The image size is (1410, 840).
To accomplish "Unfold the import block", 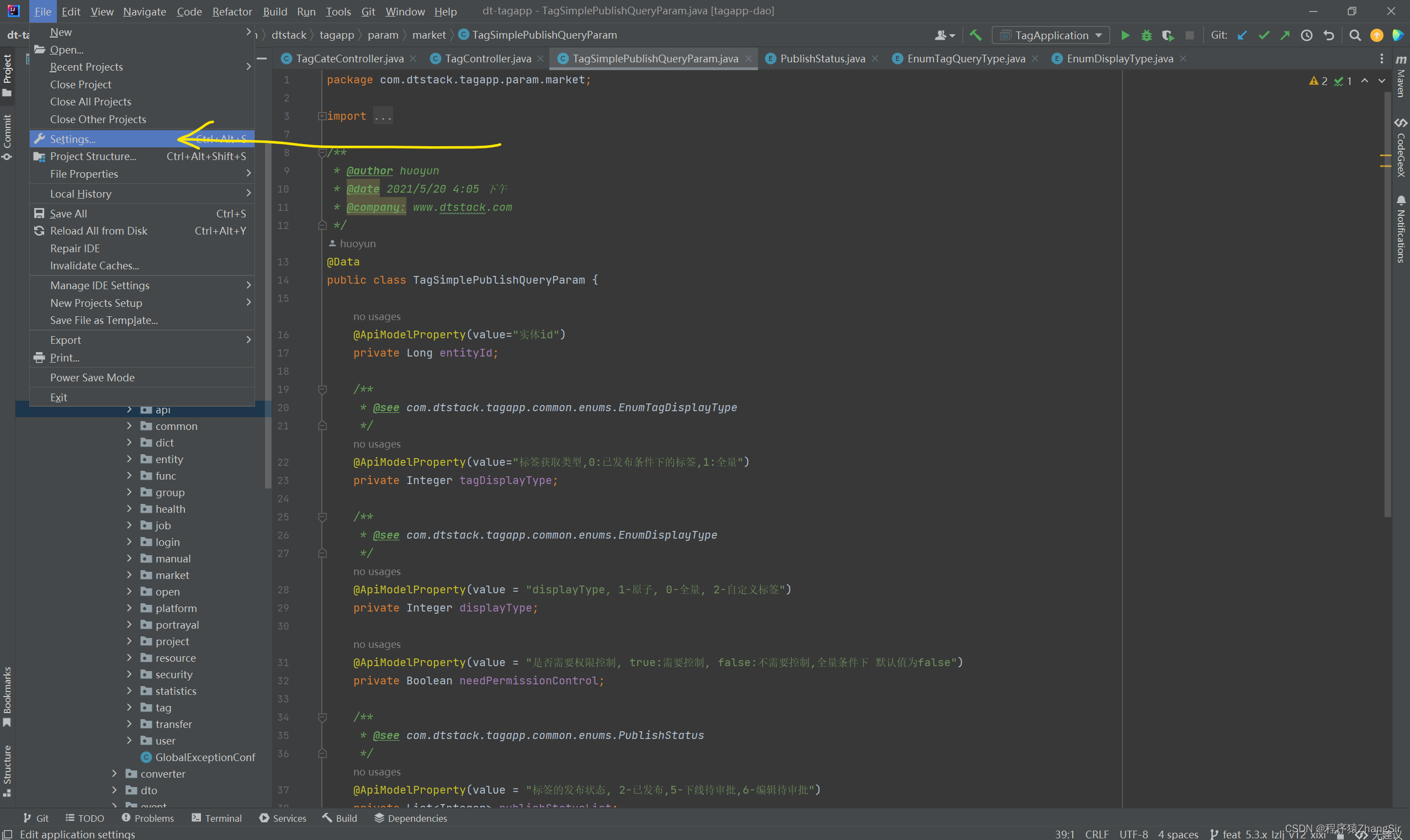I will pyautogui.click(x=322, y=116).
